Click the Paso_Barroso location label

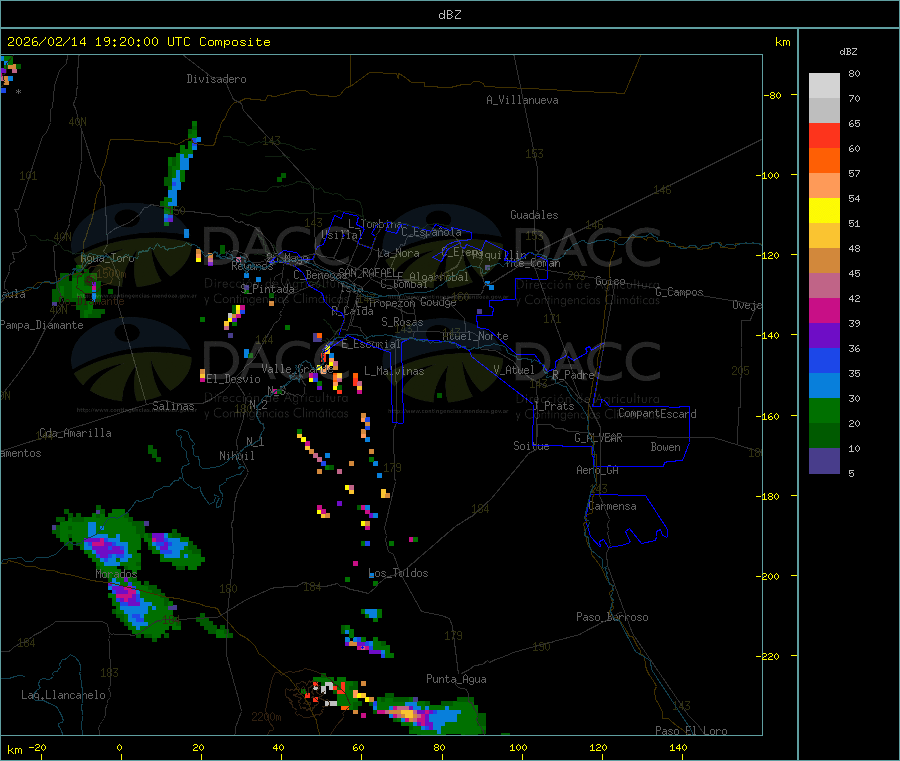coord(612,617)
